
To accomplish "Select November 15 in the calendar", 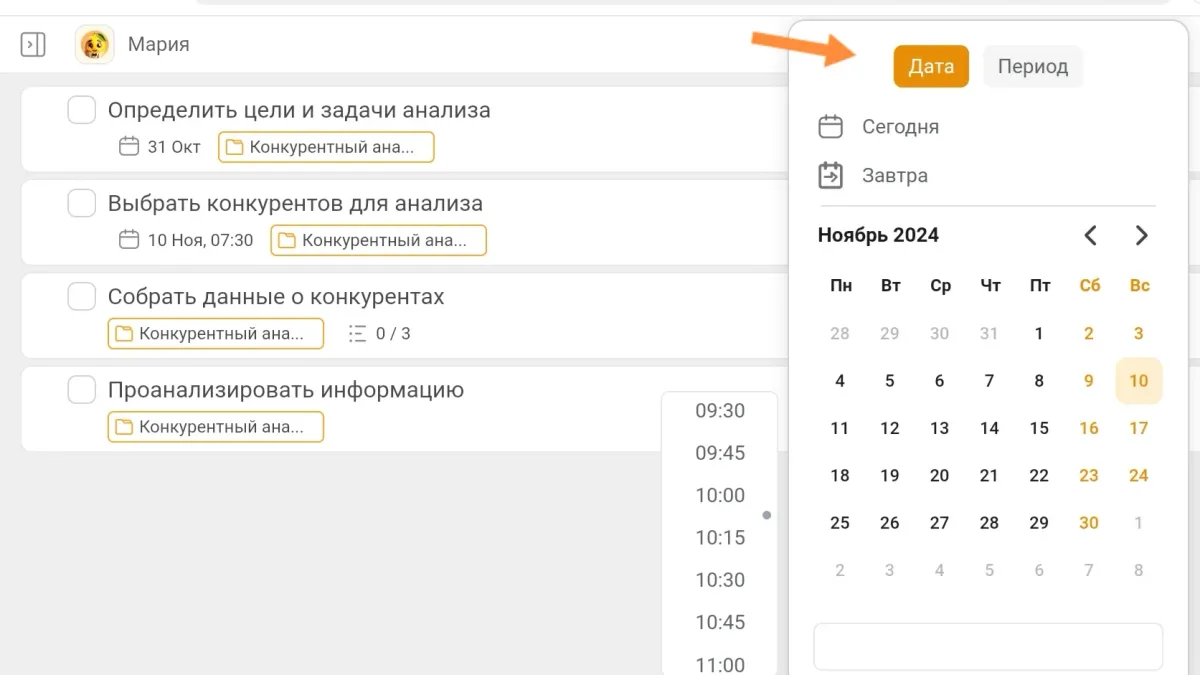I will click(1039, 428).
